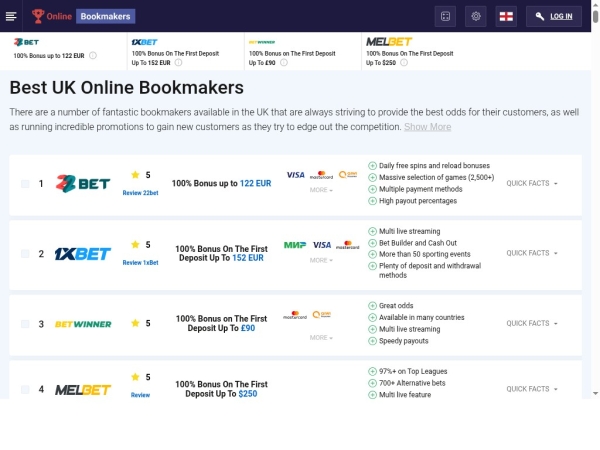Open Review 22bet link
The height and width of the screenshot is (450, 600).
140,193
